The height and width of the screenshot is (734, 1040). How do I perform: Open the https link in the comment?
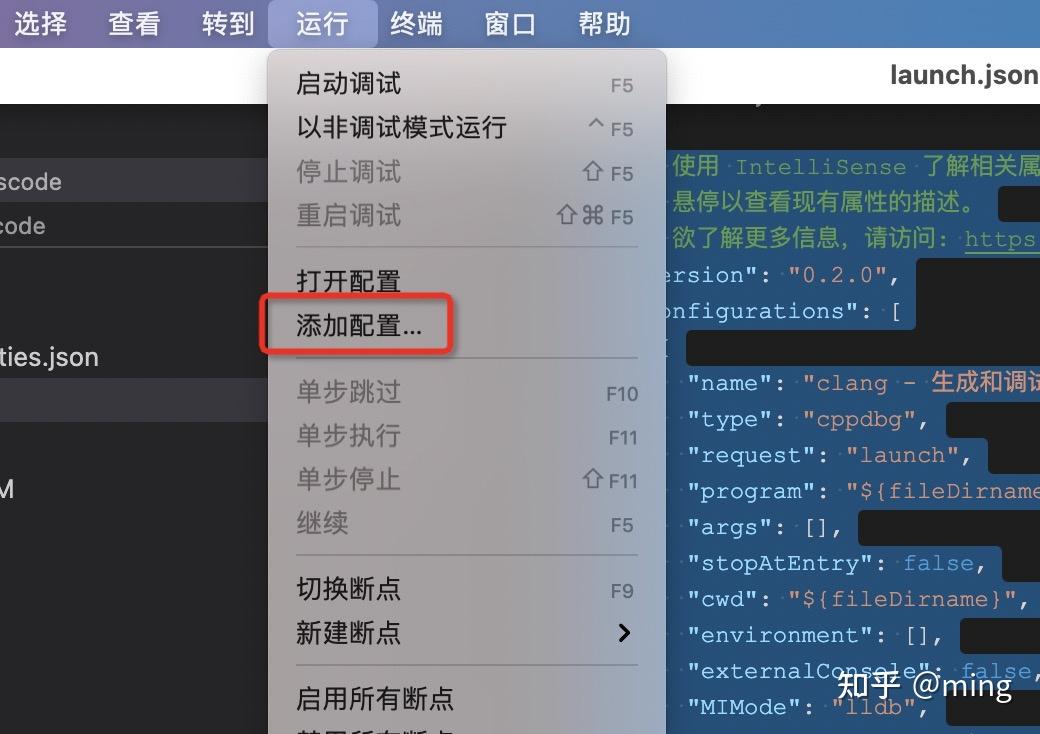[x=1002, y=239]
